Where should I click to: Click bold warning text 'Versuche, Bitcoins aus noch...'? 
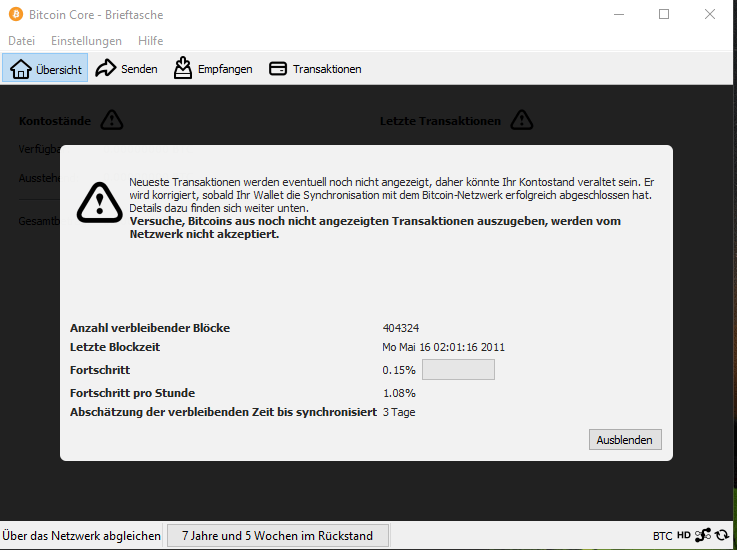[375, 228]
